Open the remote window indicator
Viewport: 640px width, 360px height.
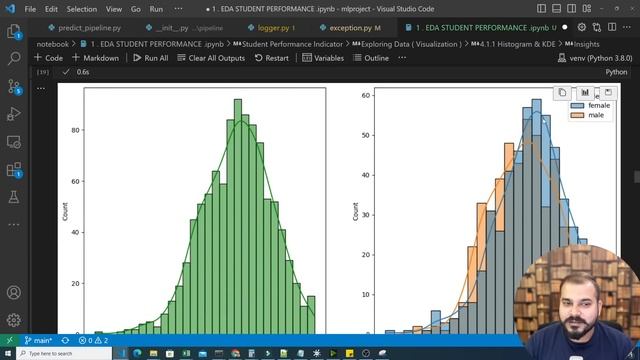pyautogui.click(x=9, y=340)
